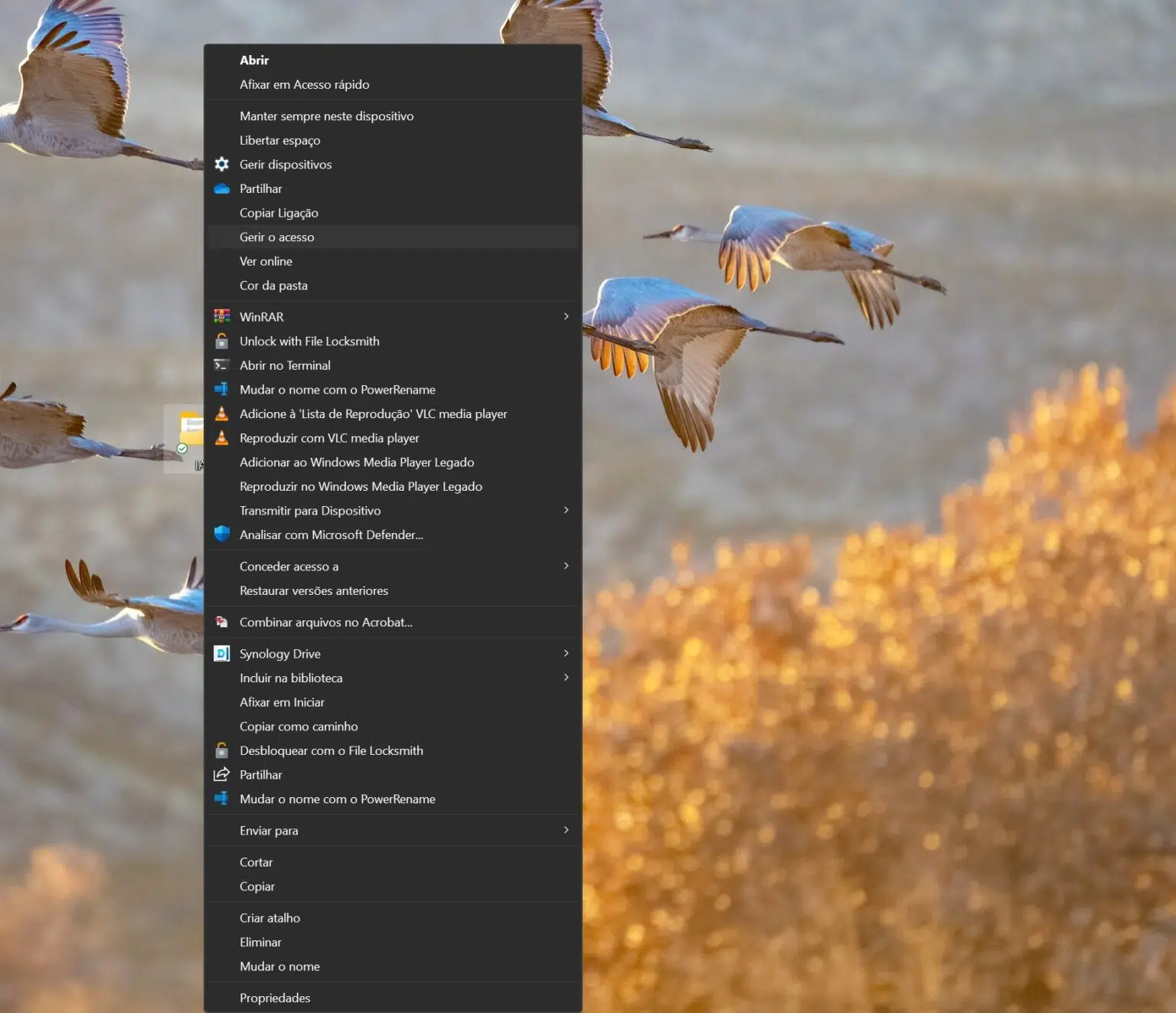This screenshot has height=1013, width=1176.
Task: Click the VLC cone icon for Reproduzir com VLC
Action: 222,438
